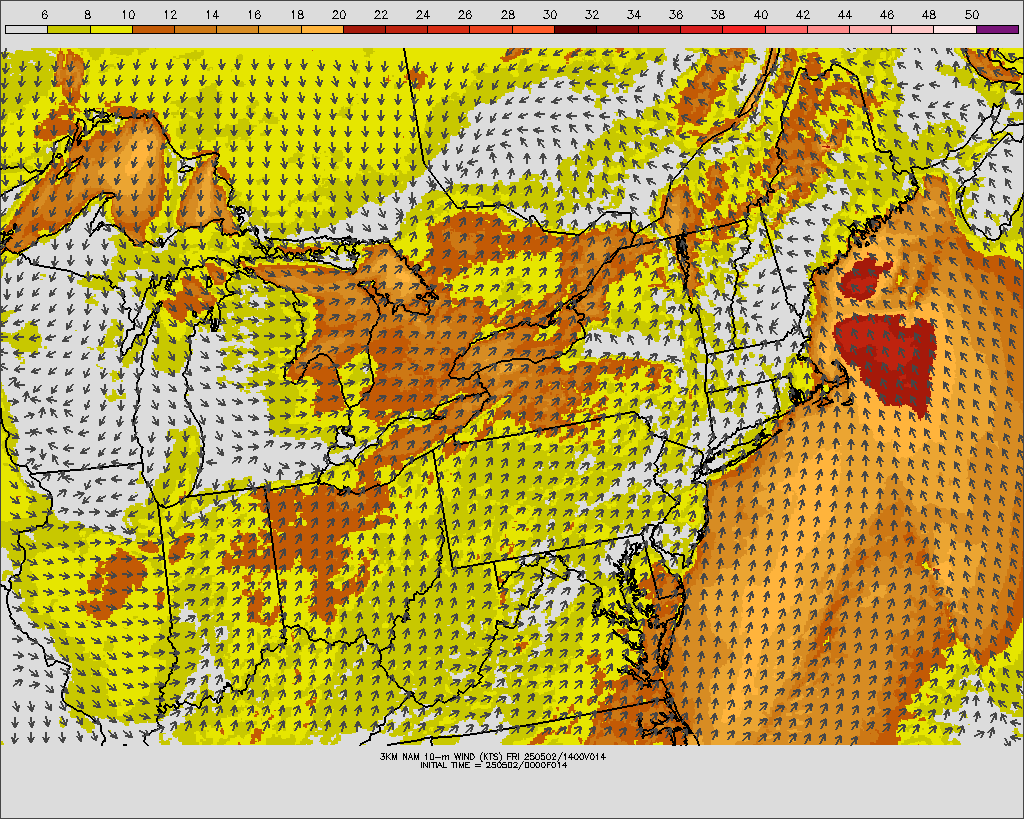Screen dimensions: 1024x819
Task: Click the "20" legend scale label
Action: coord(339,14)
